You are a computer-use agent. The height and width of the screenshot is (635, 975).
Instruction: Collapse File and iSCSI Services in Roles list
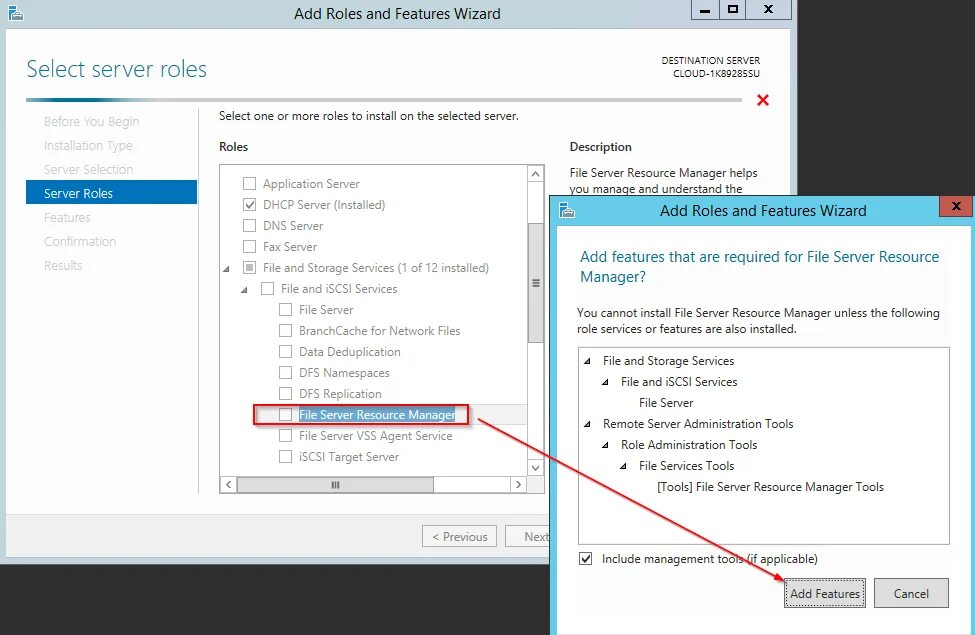pyautogui.click(x=244, y=290)
